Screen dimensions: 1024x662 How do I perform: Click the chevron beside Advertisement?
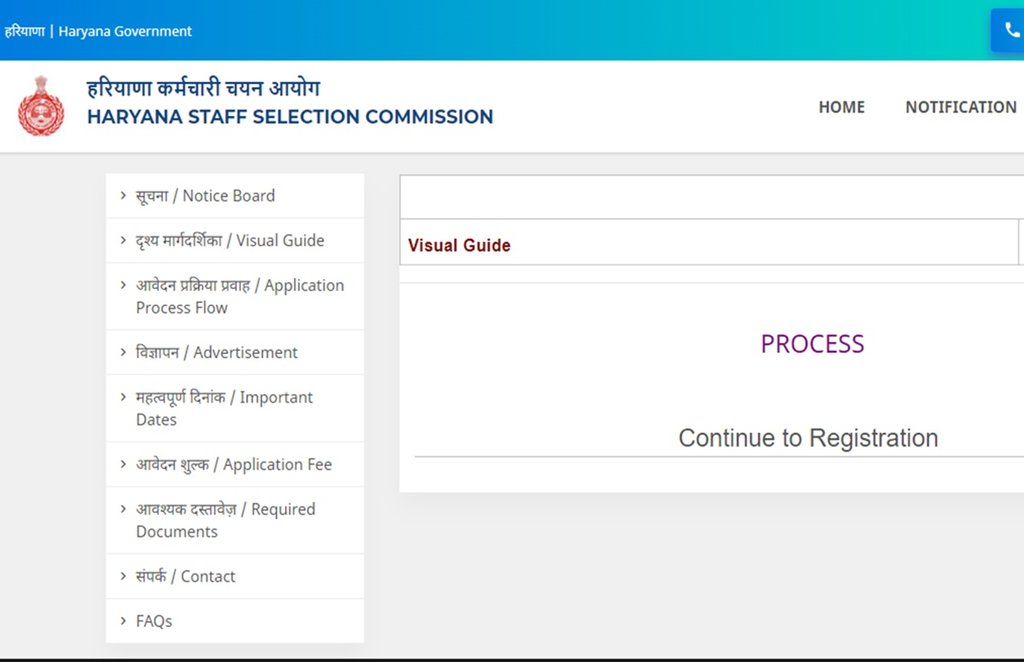pos(123,352)
